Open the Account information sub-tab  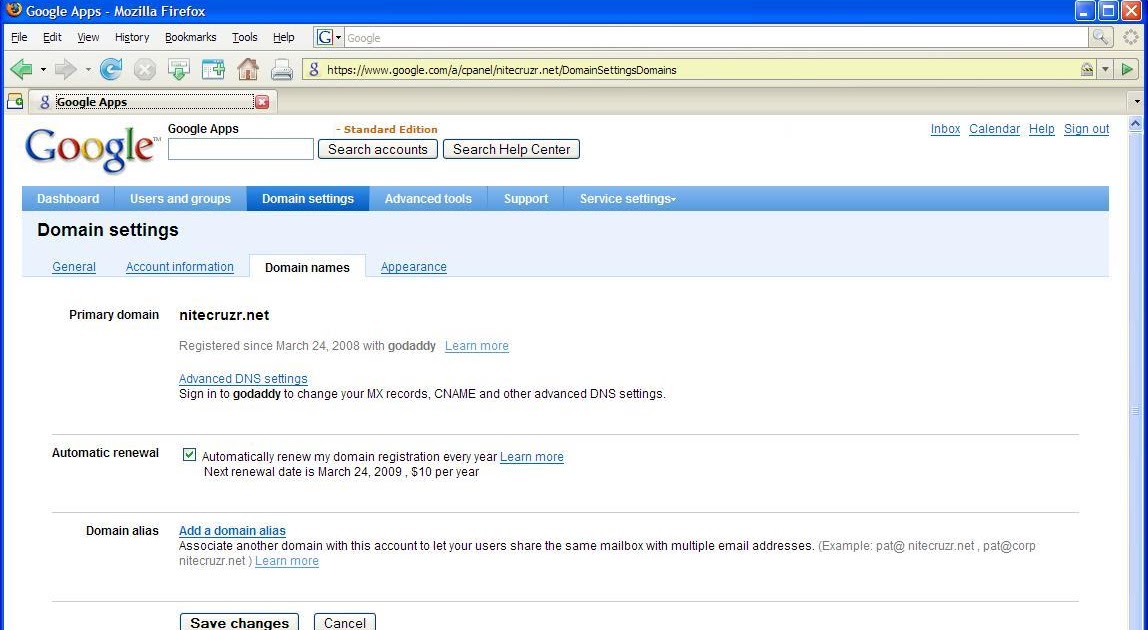[x=179, y=267]
